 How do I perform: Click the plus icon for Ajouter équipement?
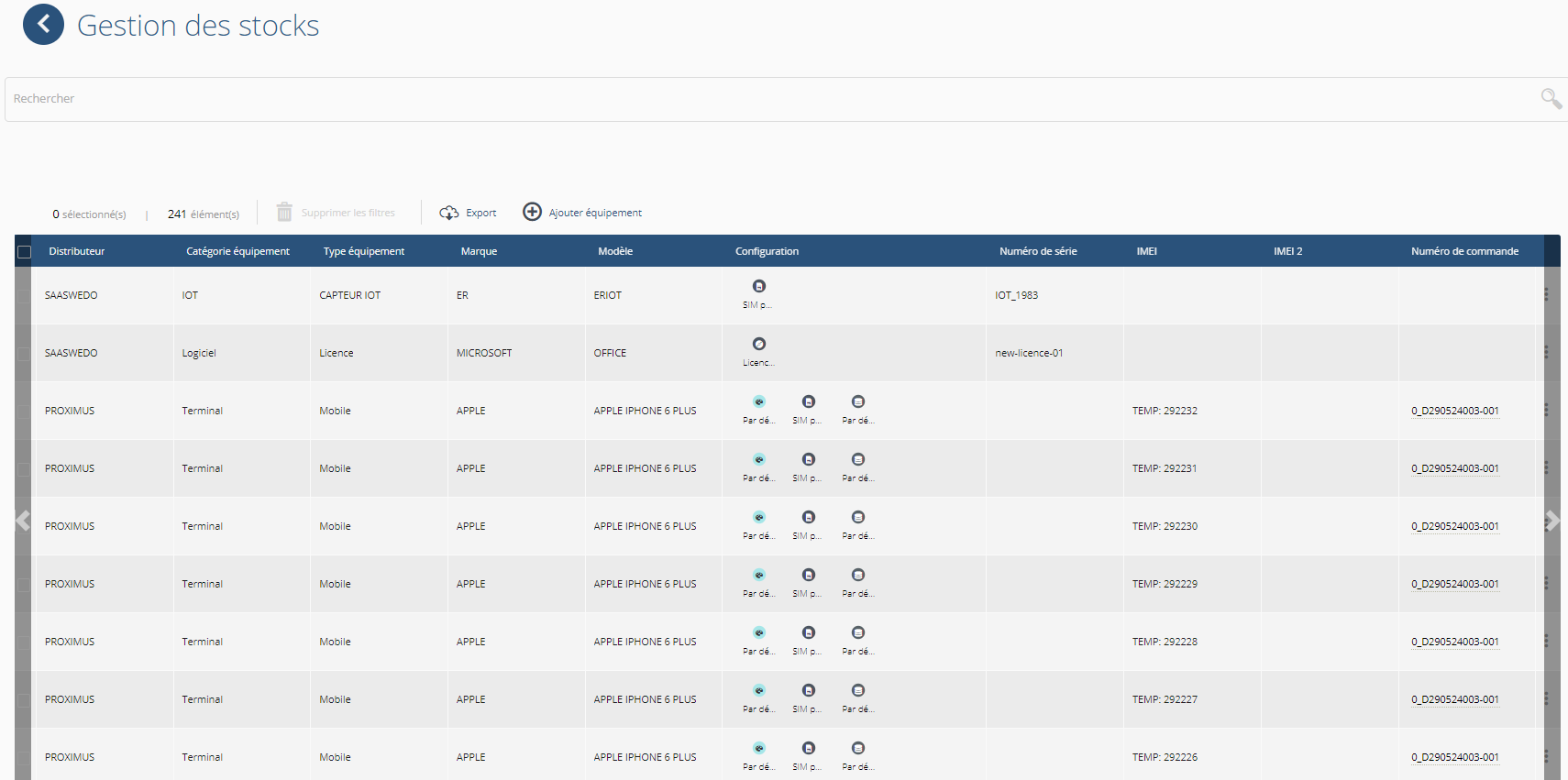coord(532,212)
